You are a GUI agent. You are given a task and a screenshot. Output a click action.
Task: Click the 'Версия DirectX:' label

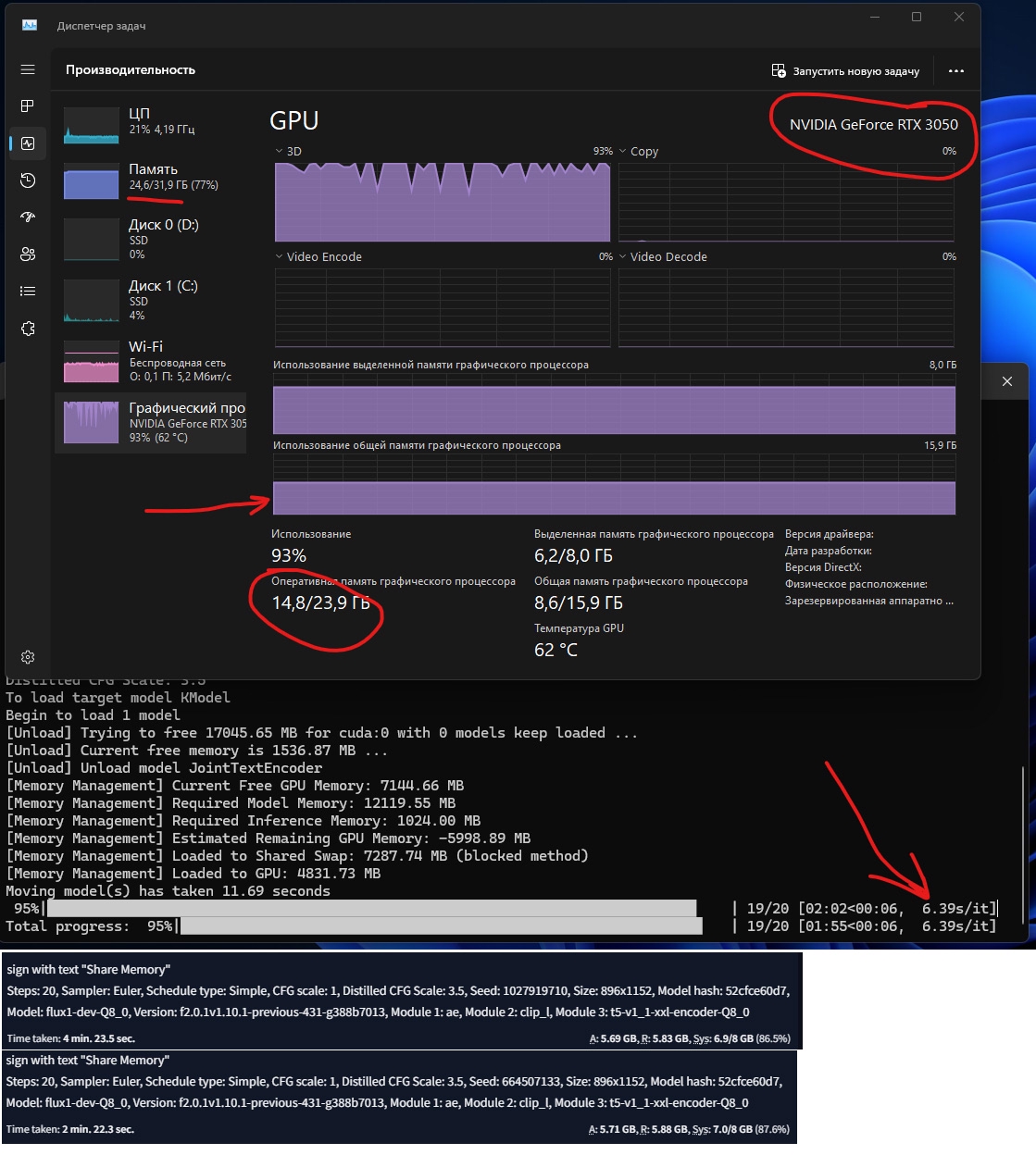point(823,567)
